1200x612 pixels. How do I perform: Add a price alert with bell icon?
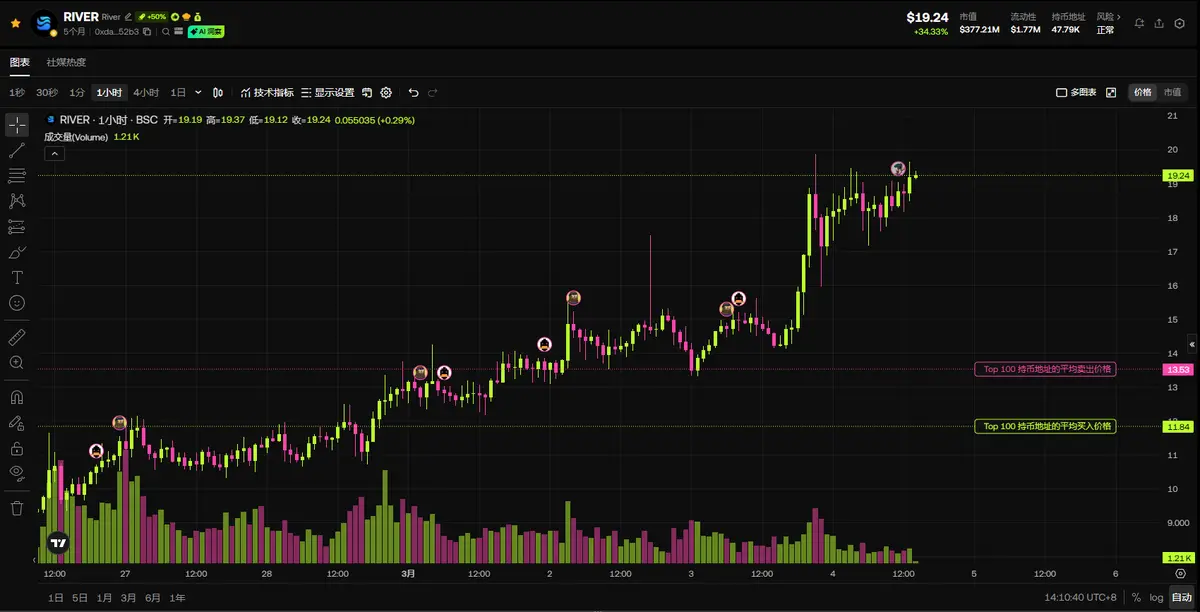1139,23
